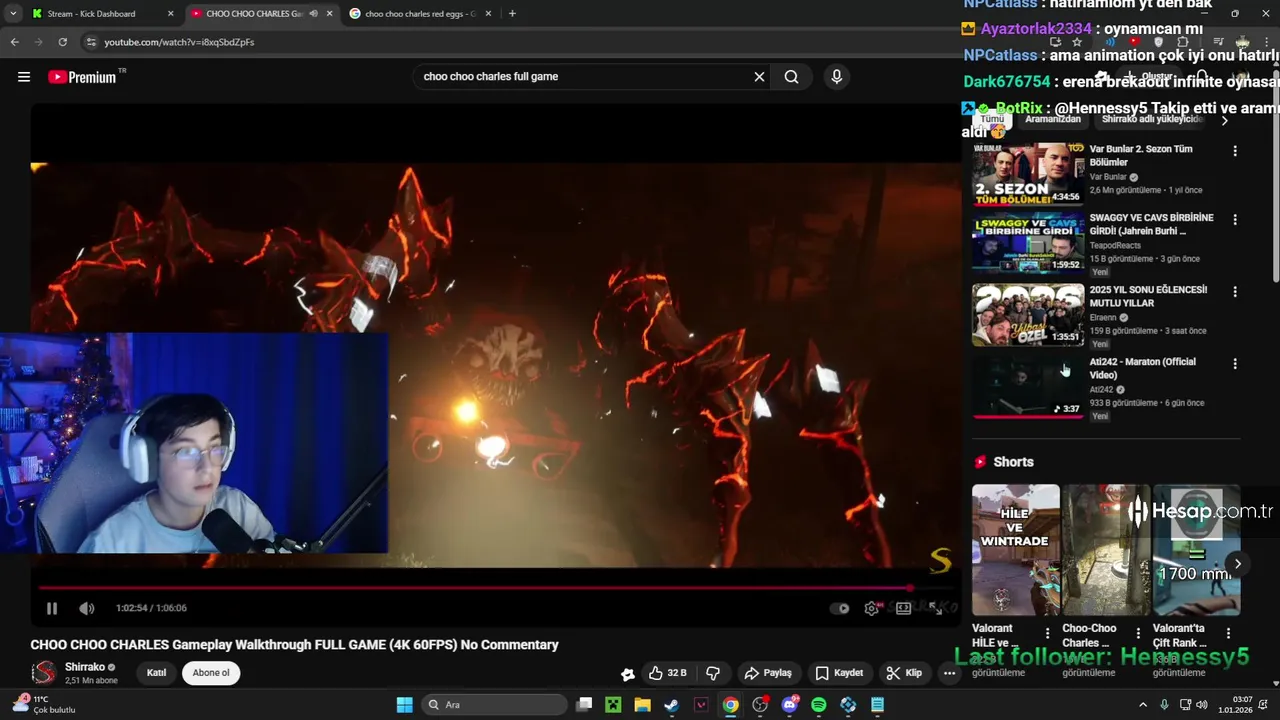Pause the video playback
The image size is (1280, 720).
[52, 608]
